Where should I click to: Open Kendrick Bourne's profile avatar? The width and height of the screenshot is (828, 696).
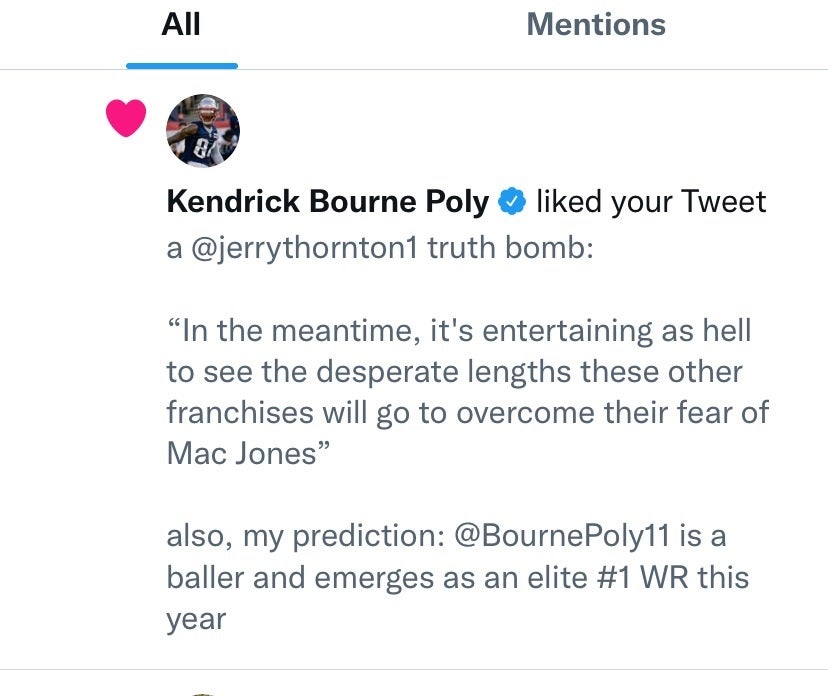[x=202, y=131]
